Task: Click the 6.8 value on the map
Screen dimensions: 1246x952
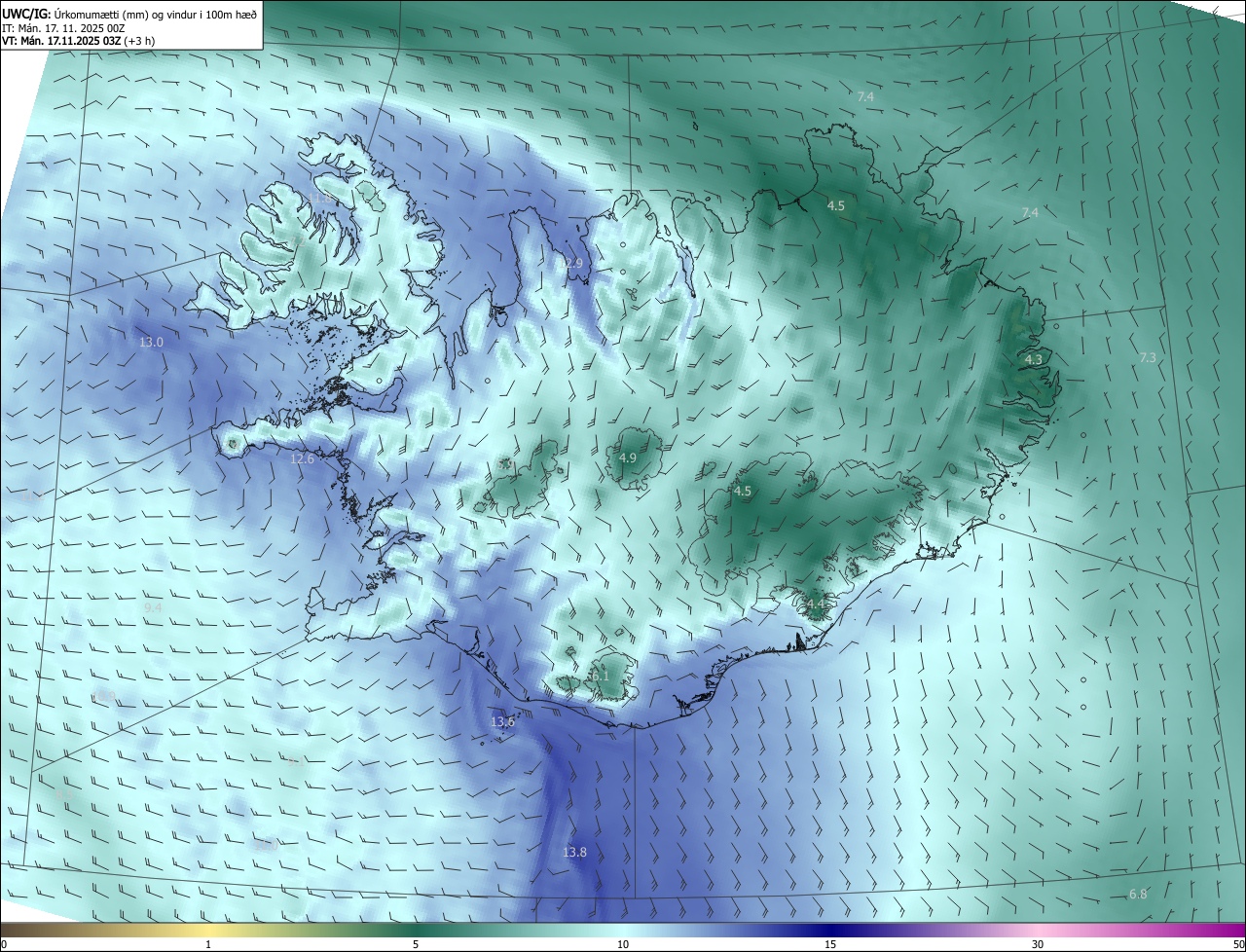Action: pyautogui.click(x=1137, y=894)
